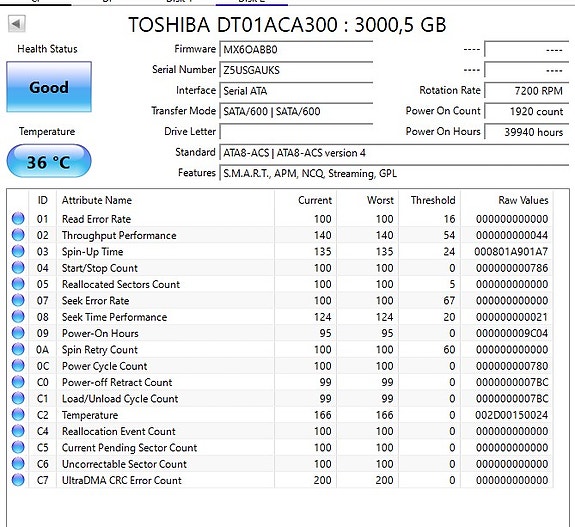The width and height of the screenshot is (575, 527).
Task: Click the 36 °C temperature indicator
Action: (x=49, y=161)
